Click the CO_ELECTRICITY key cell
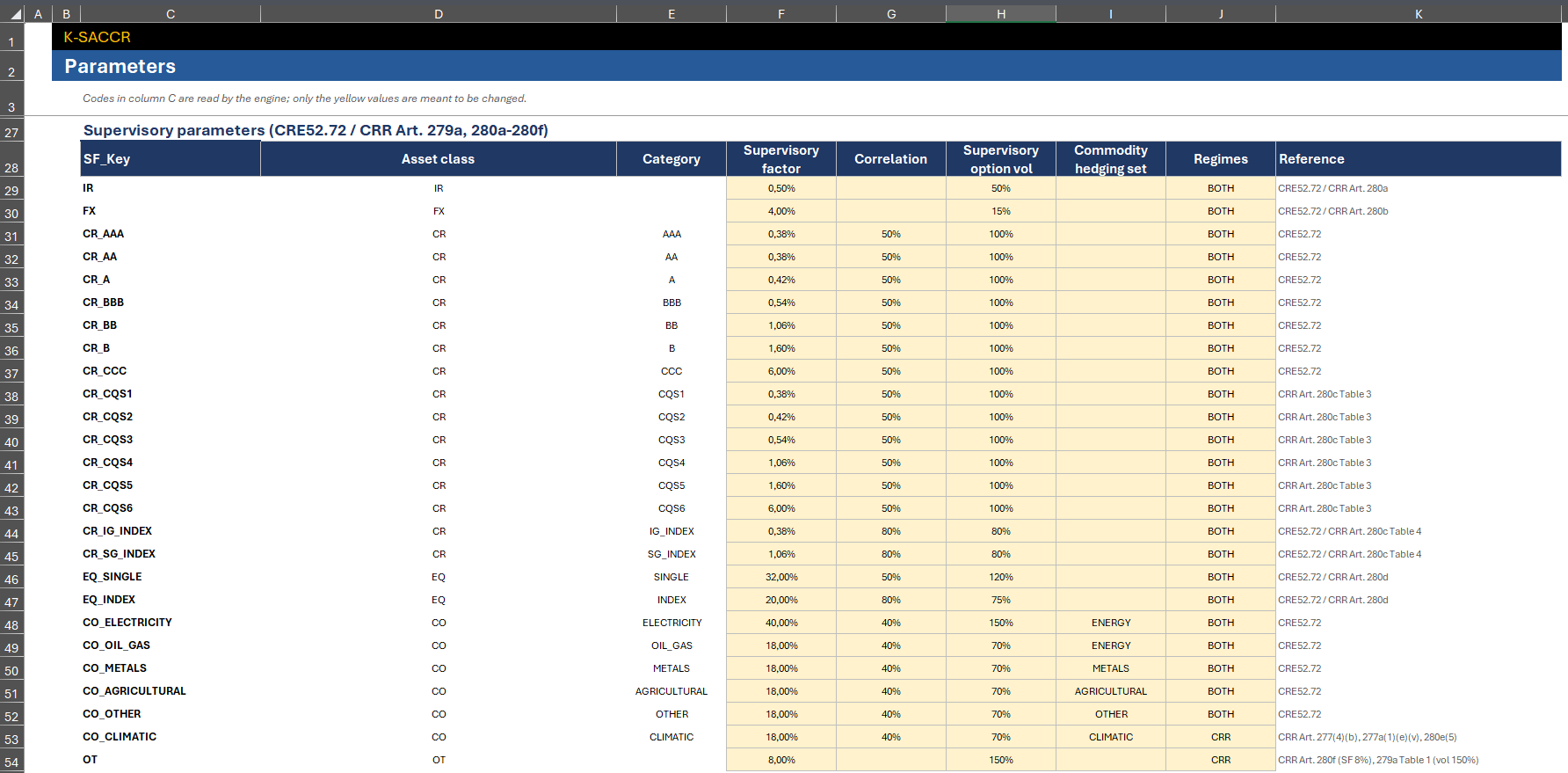This screenshot has width=1568, height=773. (171, 623)
